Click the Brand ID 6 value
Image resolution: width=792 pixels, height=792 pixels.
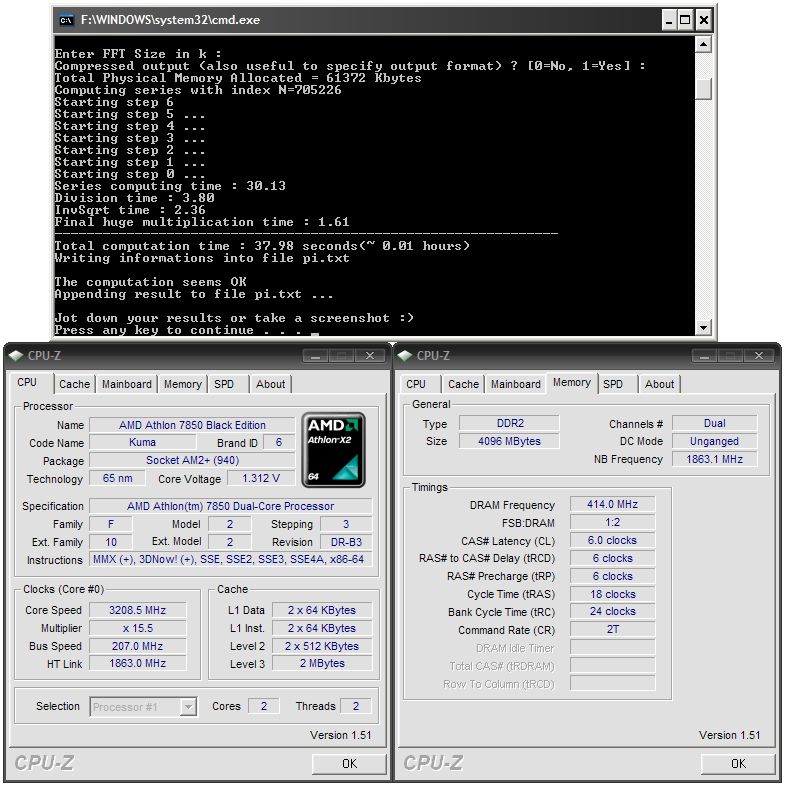coord(278,442)
